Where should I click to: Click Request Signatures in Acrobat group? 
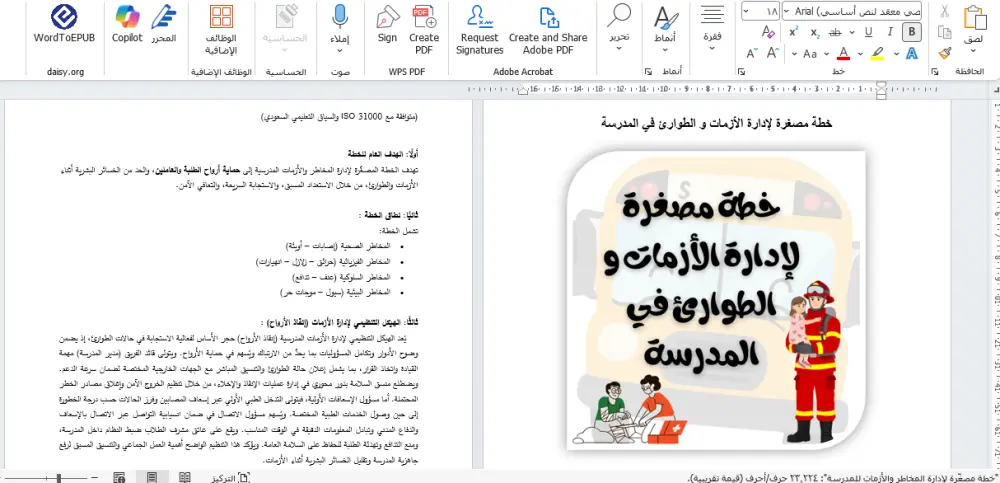coord(480,30)
